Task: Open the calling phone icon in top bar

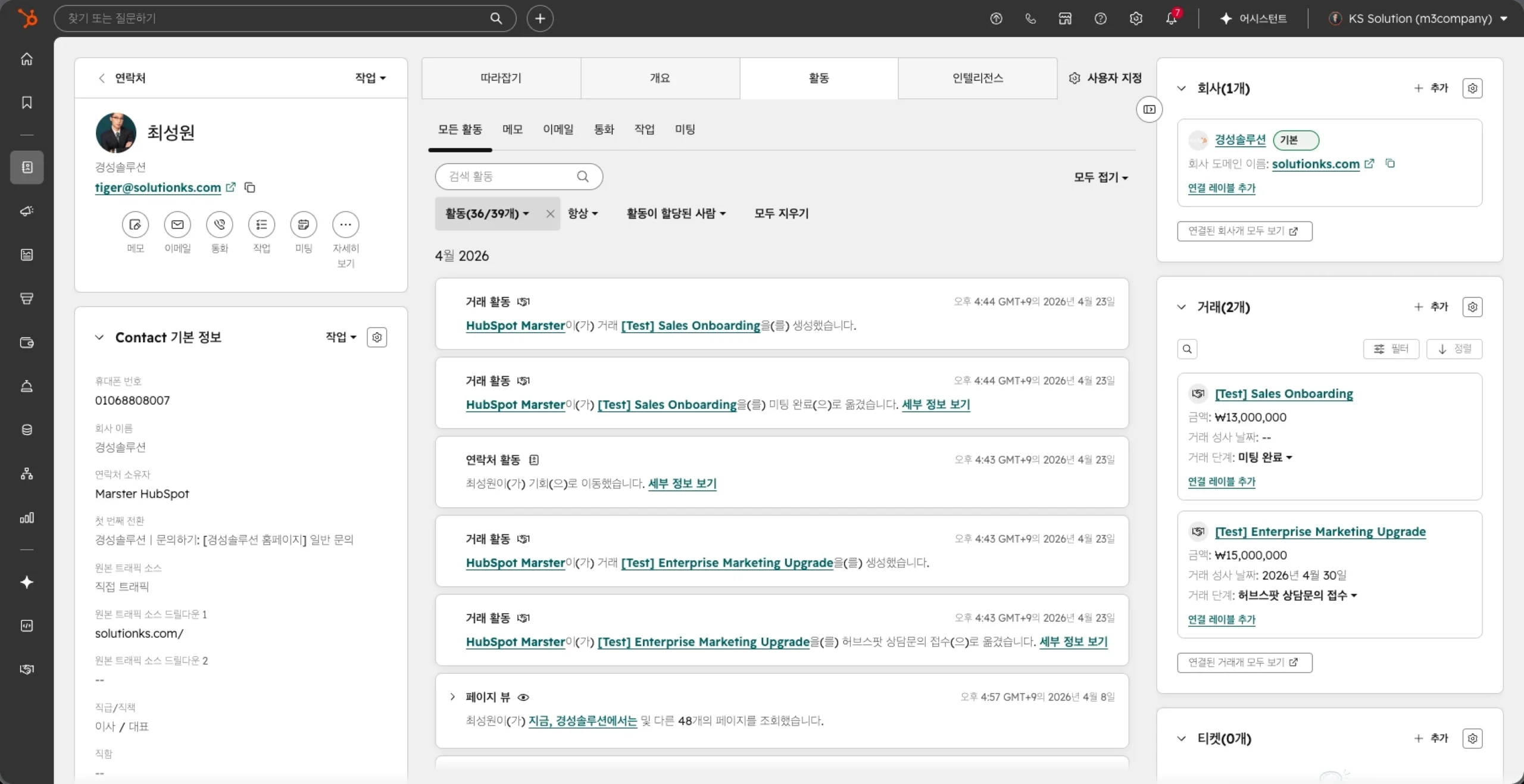Action: pyautogui.click(x=1030, y=18)
